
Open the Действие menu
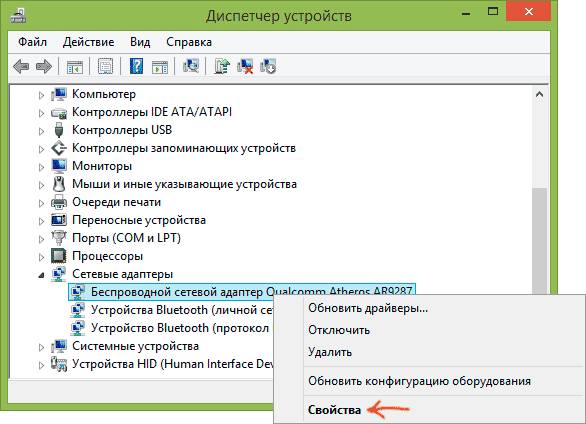[x=89, y=42]
